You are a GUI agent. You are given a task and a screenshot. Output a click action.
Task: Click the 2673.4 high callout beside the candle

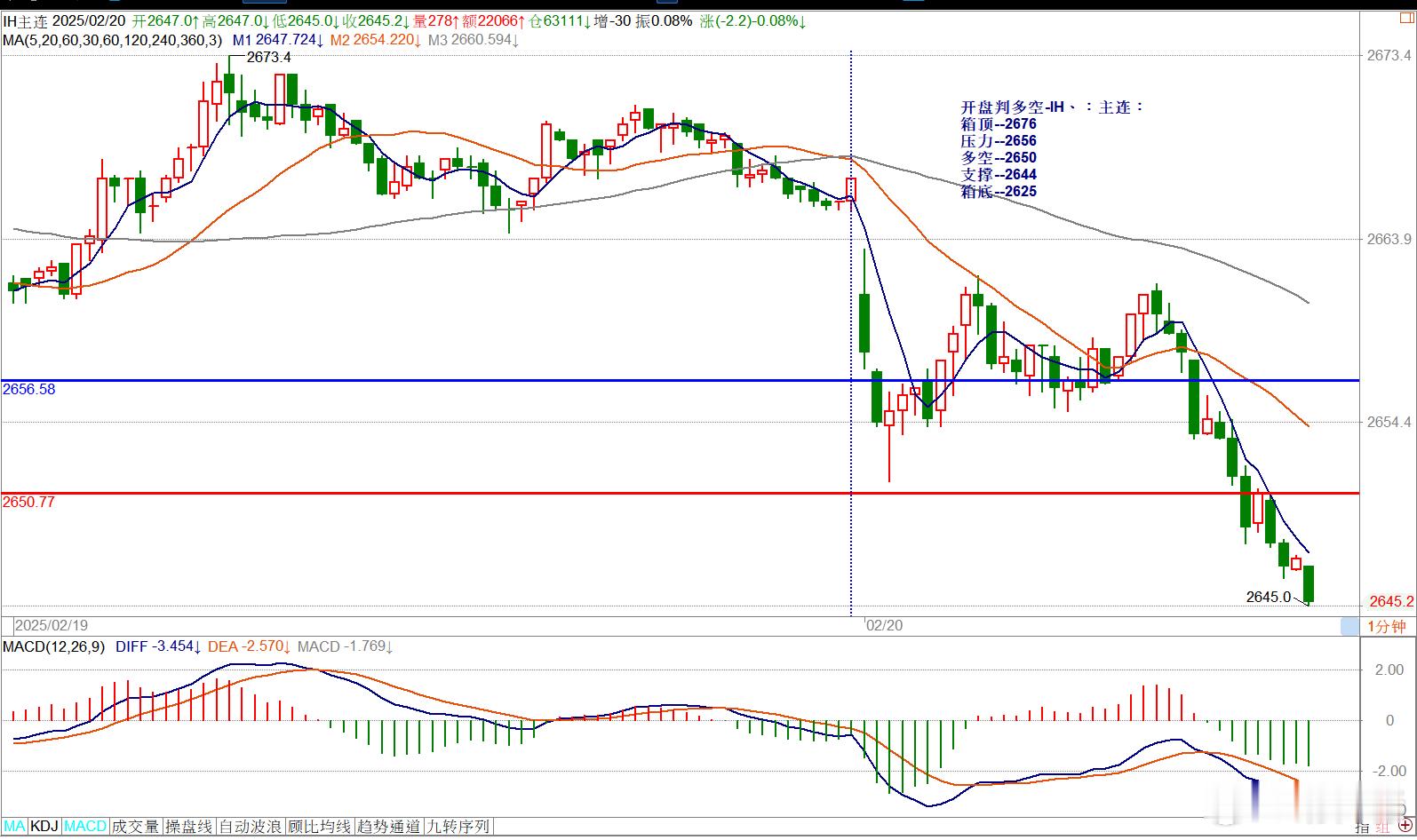click(268, 58)
